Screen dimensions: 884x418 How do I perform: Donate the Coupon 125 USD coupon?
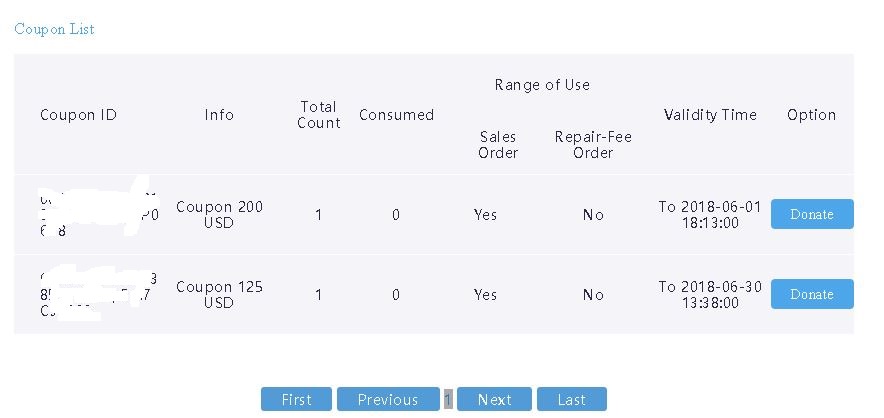[x=812, y=294]
